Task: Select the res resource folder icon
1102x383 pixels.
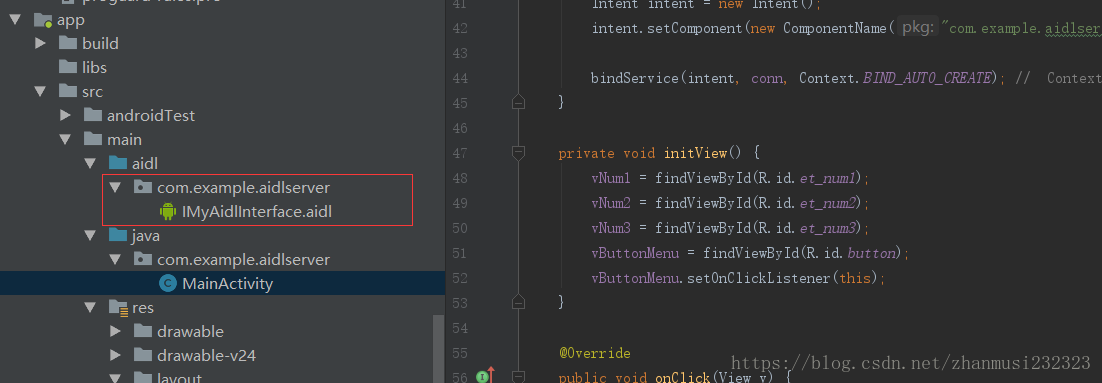Action: pos(118,307)
